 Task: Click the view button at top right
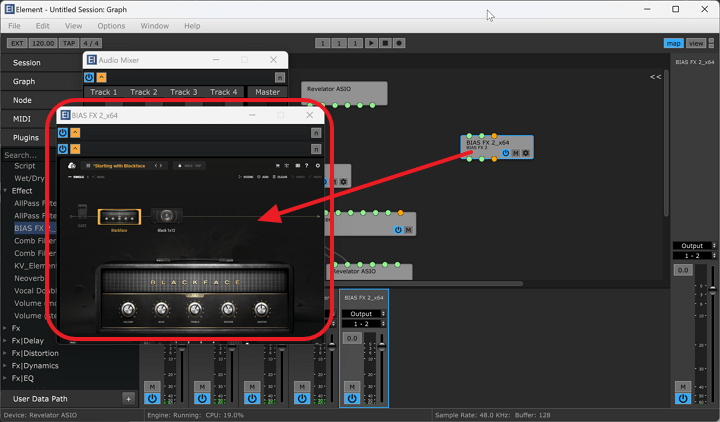(x=696, y=43)
